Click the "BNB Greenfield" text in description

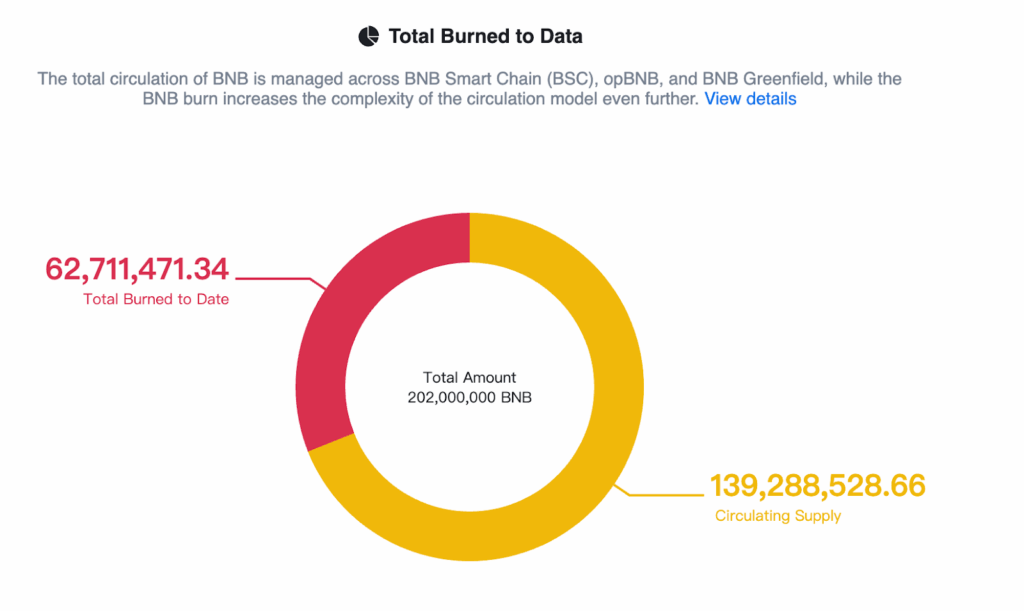[x=763, y=79]
